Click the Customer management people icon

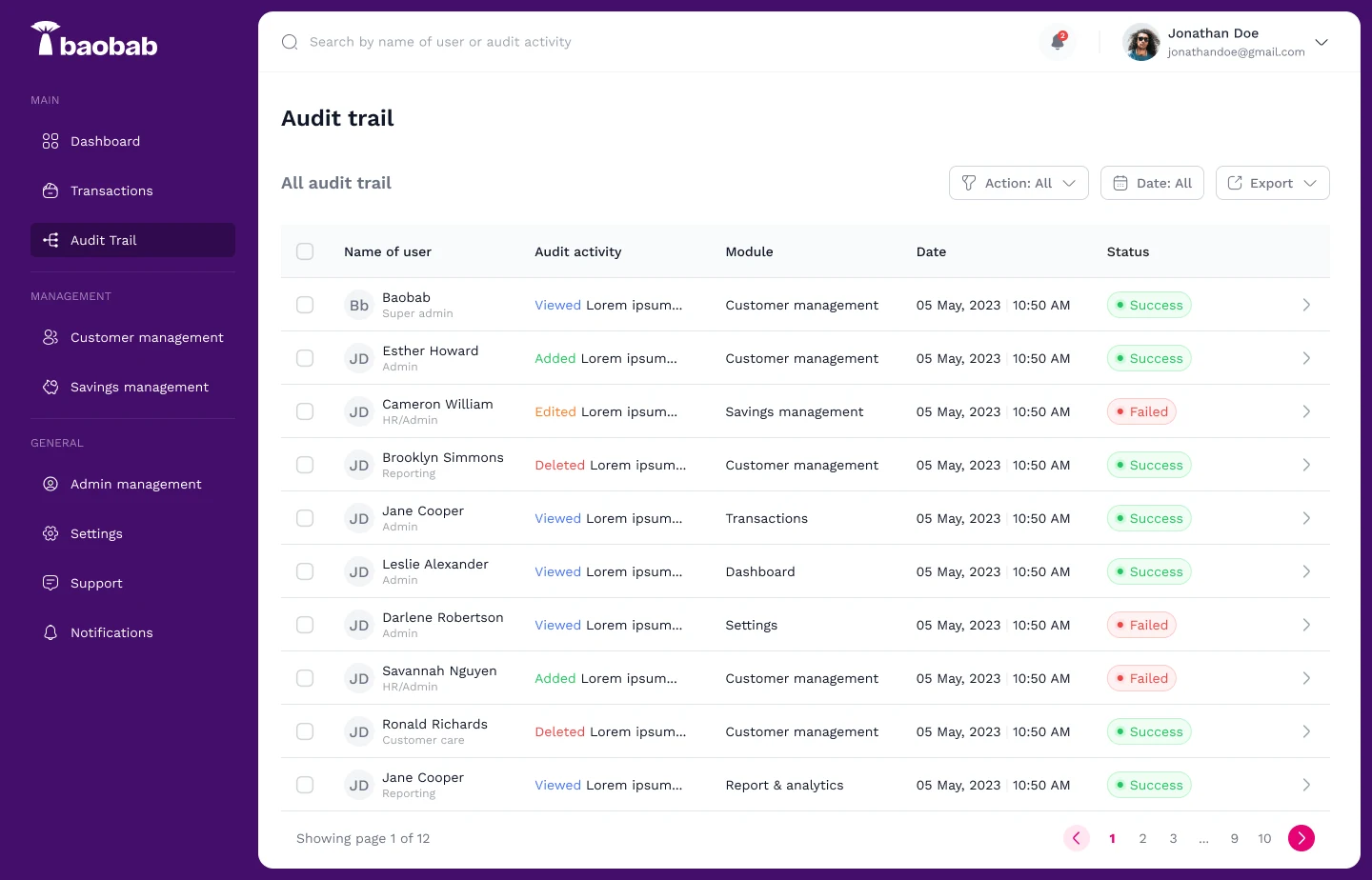click(x=50, y=337)
